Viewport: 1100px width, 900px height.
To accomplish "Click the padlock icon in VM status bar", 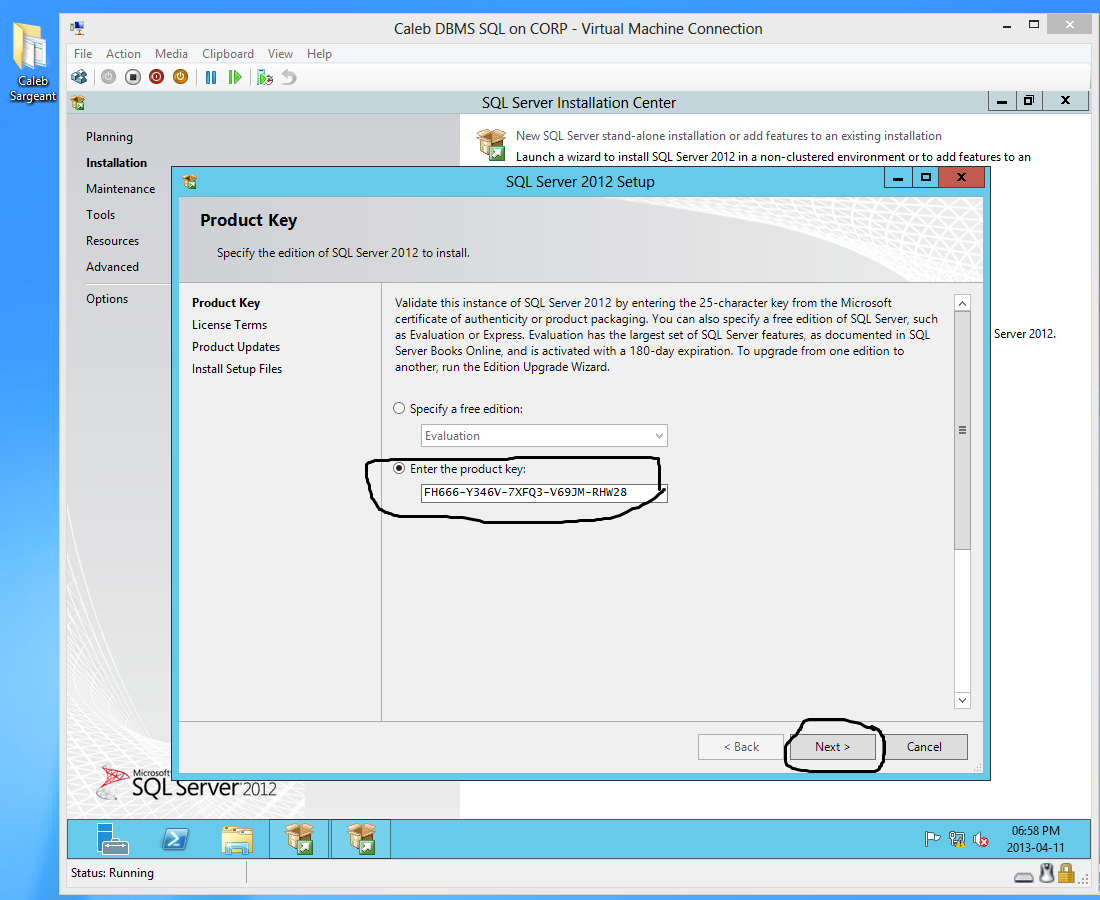I will [1066, 873].
